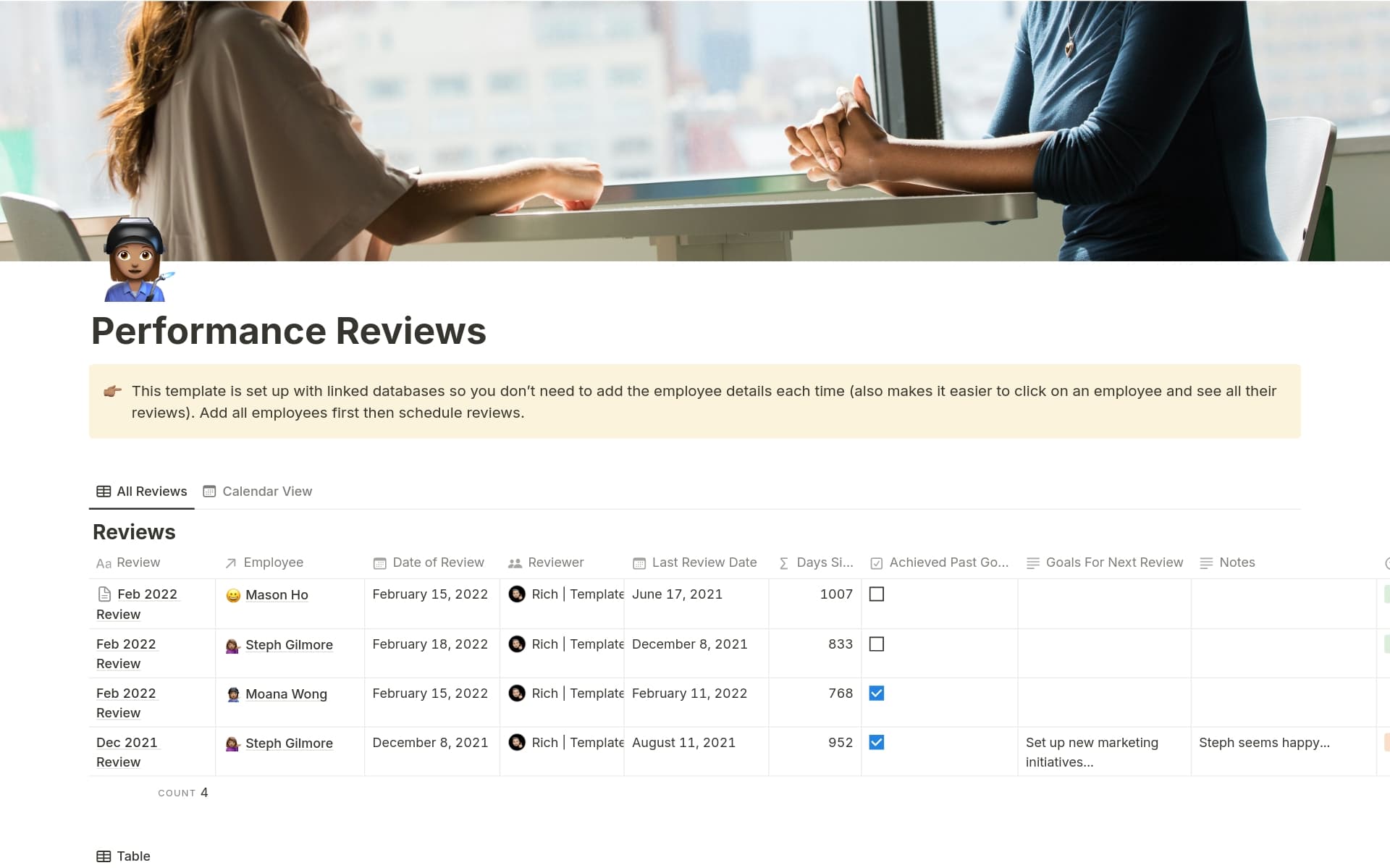The width and height of the screenshot is (1390, 868).
Task: Check Achieved Past Goals for Mason Ho
Action: 876,594
